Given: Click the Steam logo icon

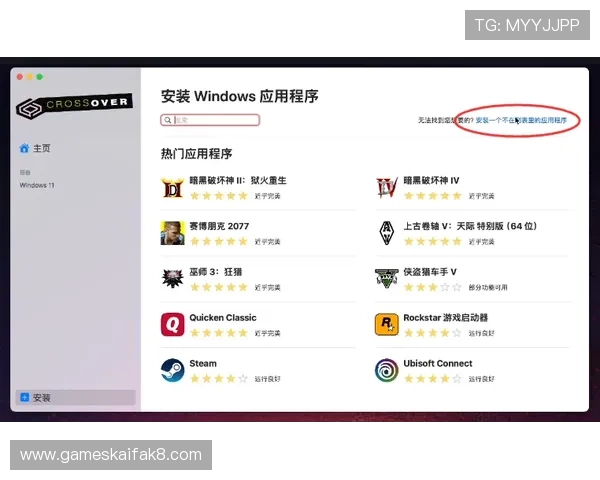Looking at the screenshot, I should [x=172, y=370].
